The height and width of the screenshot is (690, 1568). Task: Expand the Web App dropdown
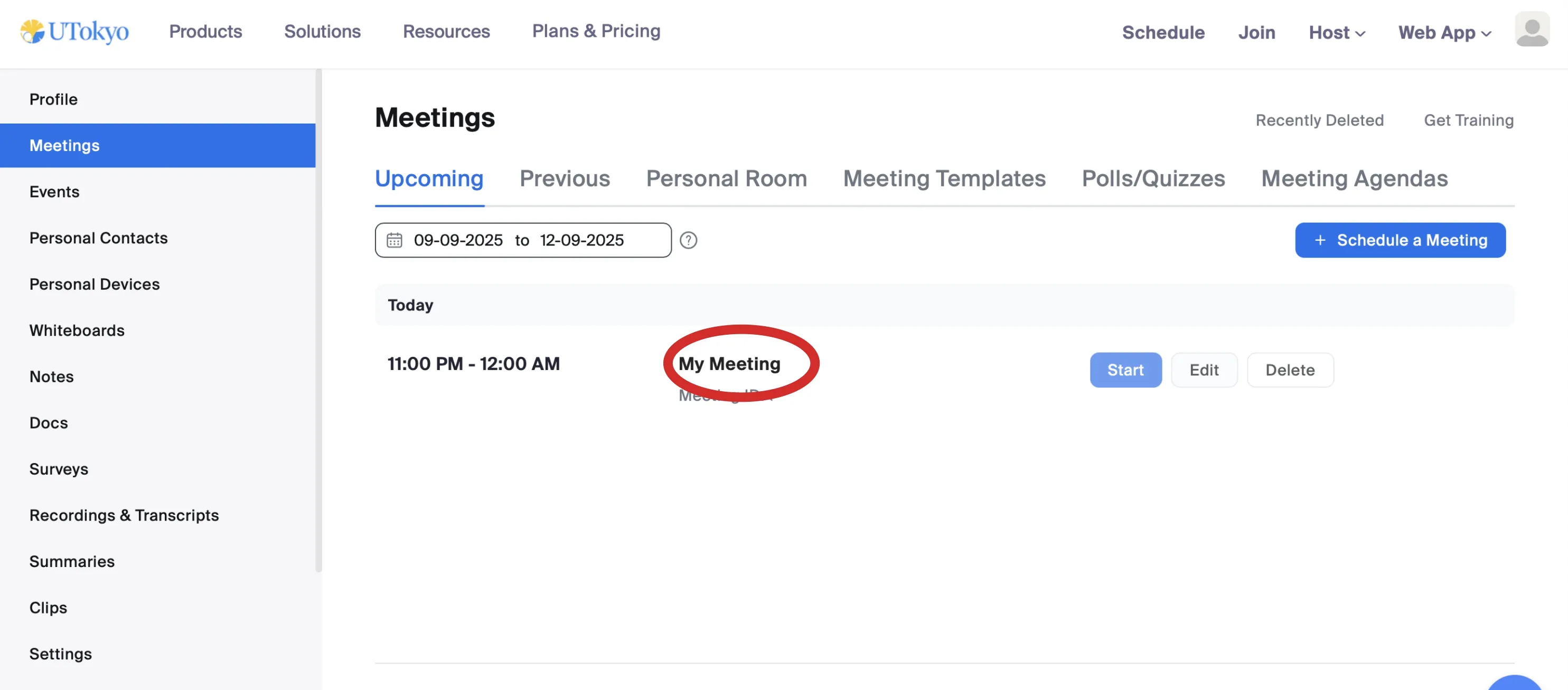[1444, 32]
